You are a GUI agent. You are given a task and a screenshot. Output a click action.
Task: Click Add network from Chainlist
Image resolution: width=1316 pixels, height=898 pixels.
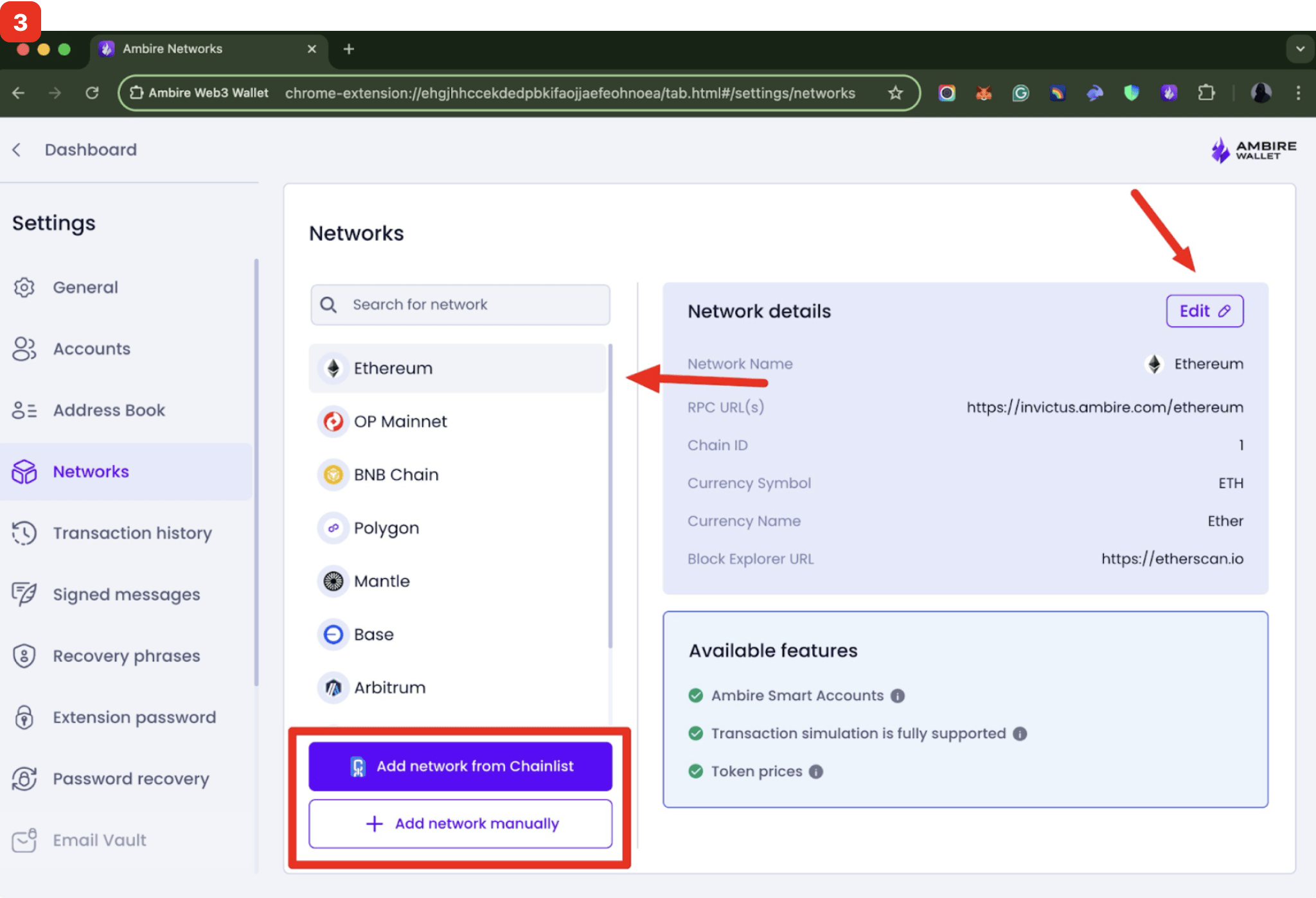(x=460, y=766)
